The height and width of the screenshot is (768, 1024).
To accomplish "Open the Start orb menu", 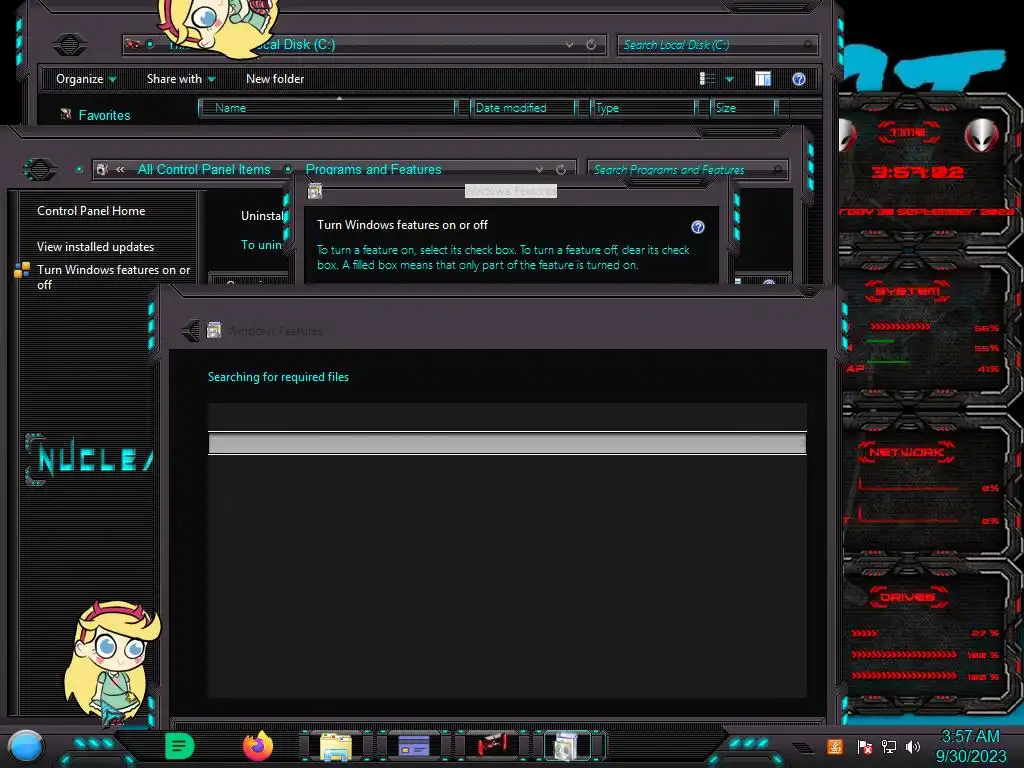I will click(26, 746).
